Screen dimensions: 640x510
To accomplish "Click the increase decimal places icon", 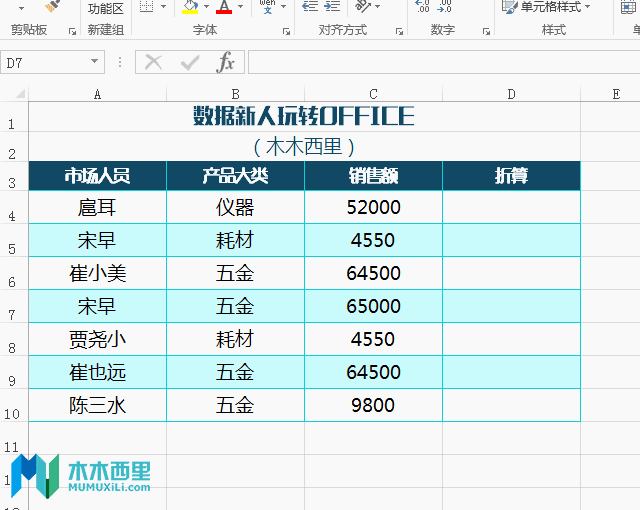I will 422,6.
